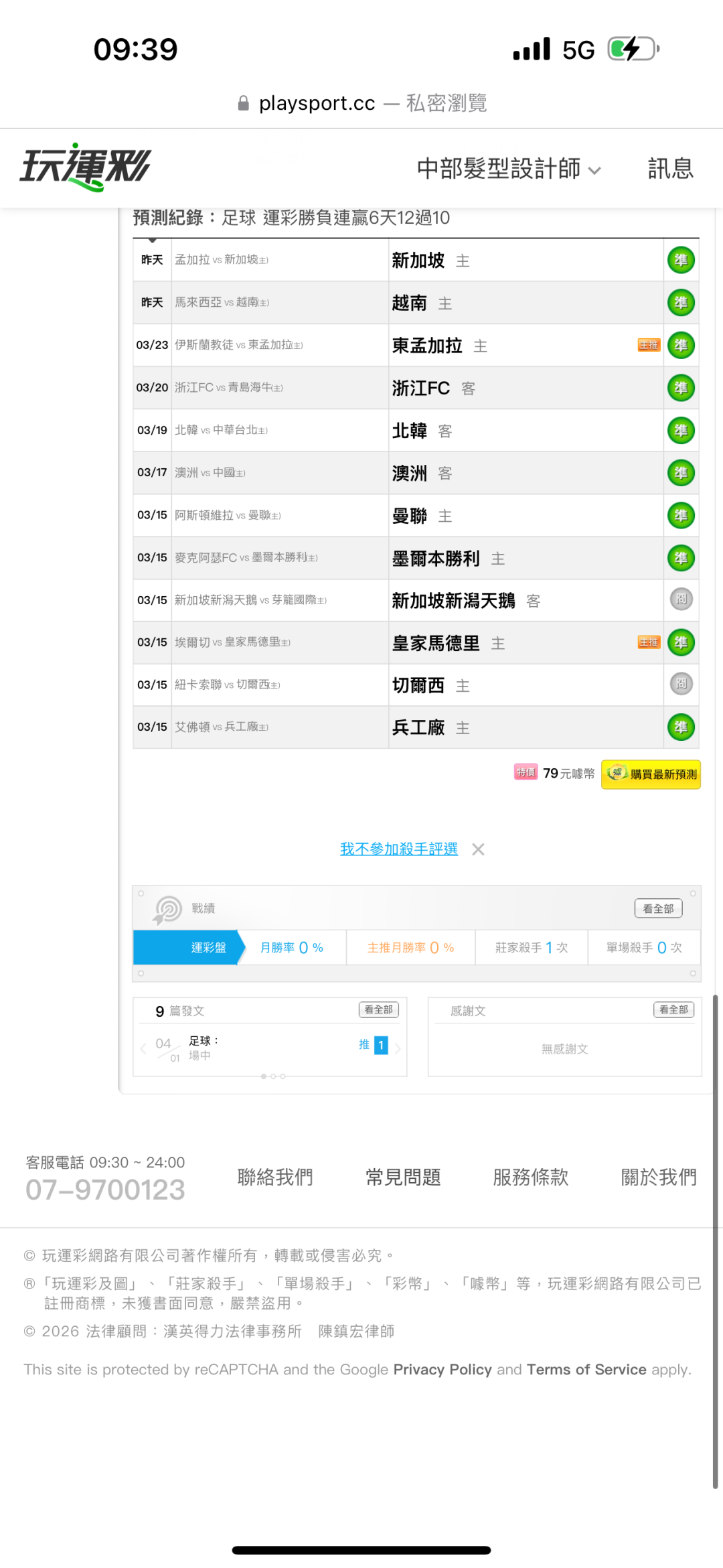Click 主推 tag in 東孟加拉 row
Viewport: 723px width, 1568px height.
pyautogui.click(x=649, y=345)
